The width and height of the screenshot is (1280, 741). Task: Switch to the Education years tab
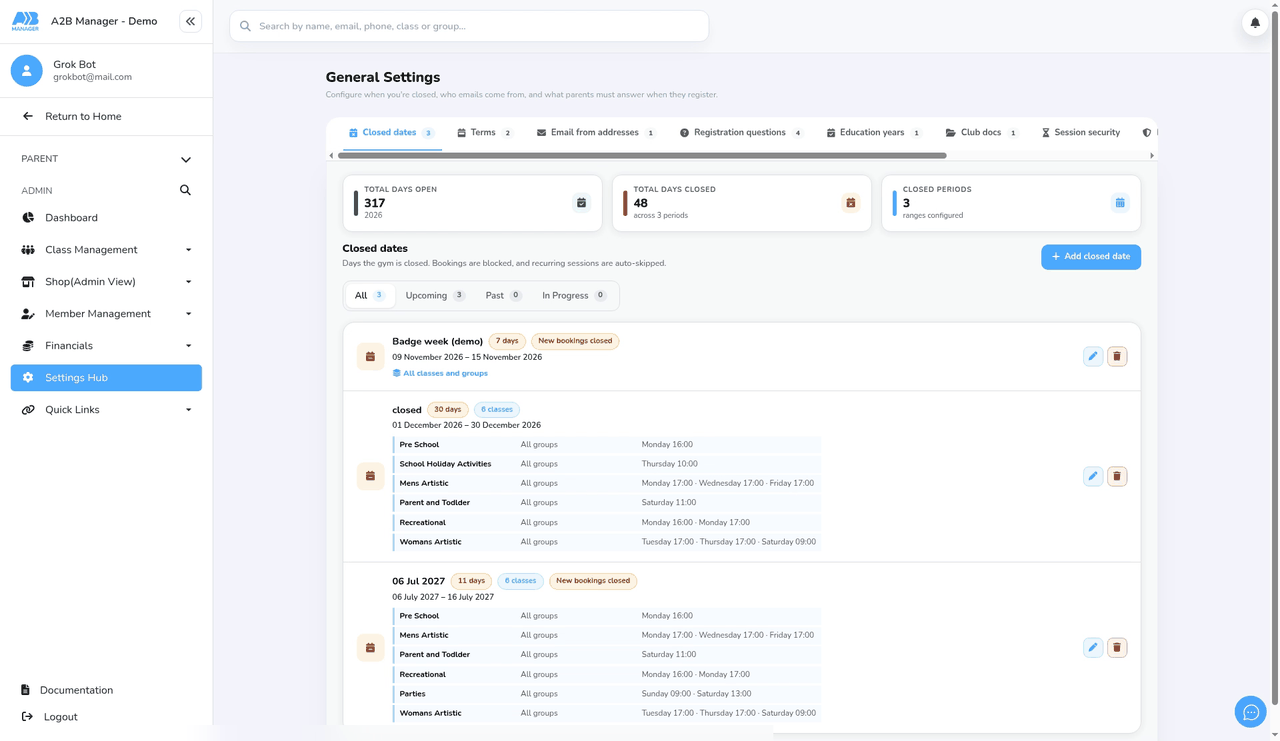(x=874, y=133)
